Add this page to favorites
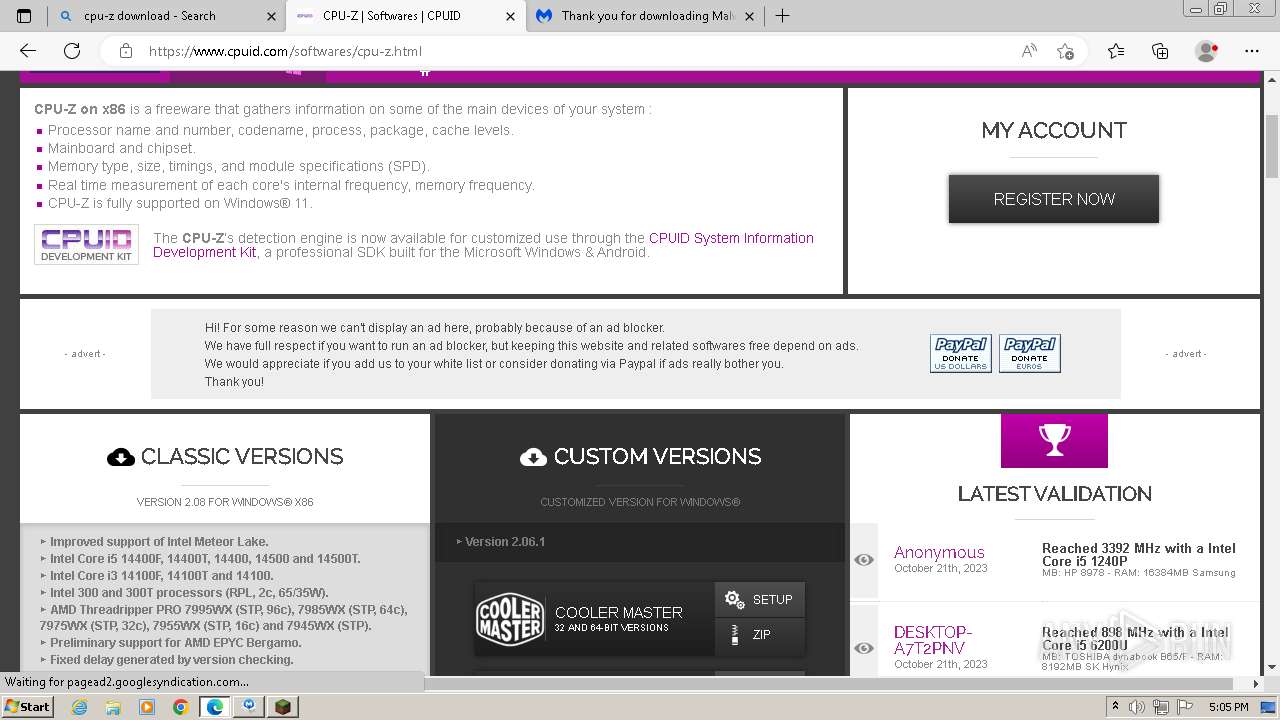1280x720 pixels. click(x=1065, y=51)
